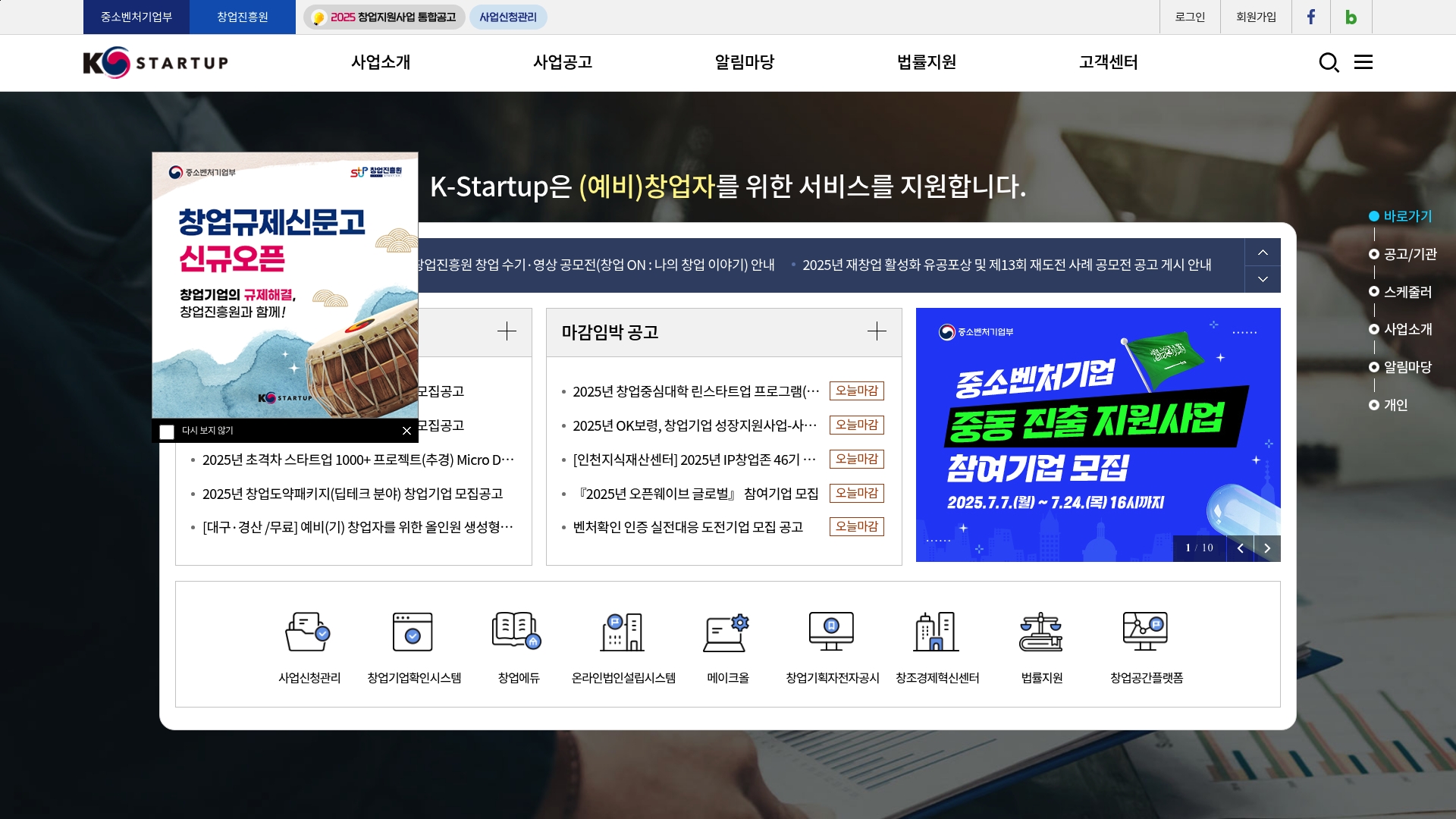Open the hamburger full menu icon
This screenshot has height=819, width=1456.
1363,62
